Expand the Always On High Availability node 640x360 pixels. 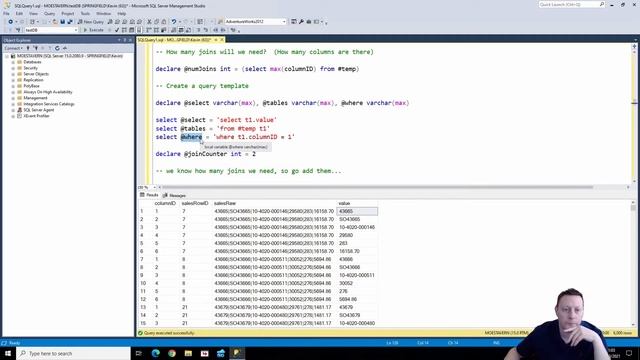13,92
